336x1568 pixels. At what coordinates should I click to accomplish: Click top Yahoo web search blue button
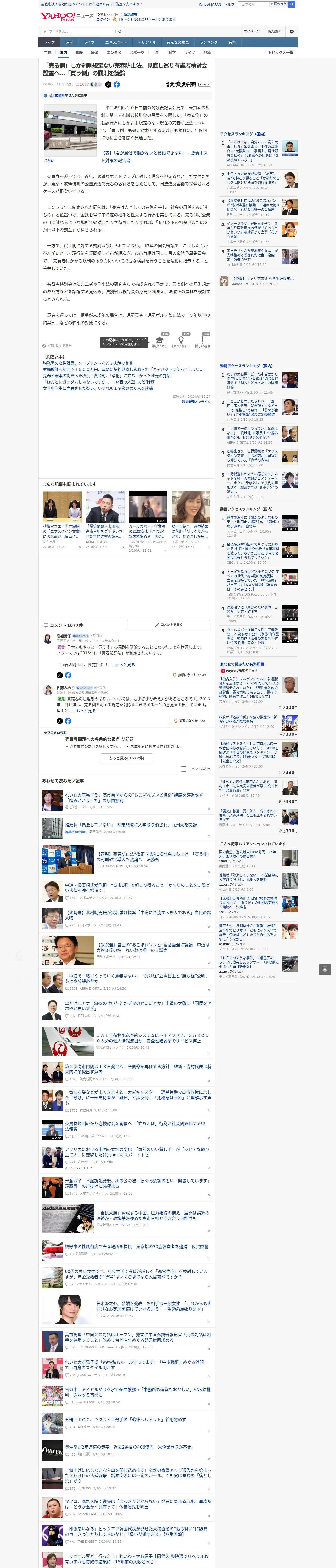[292, 4]
